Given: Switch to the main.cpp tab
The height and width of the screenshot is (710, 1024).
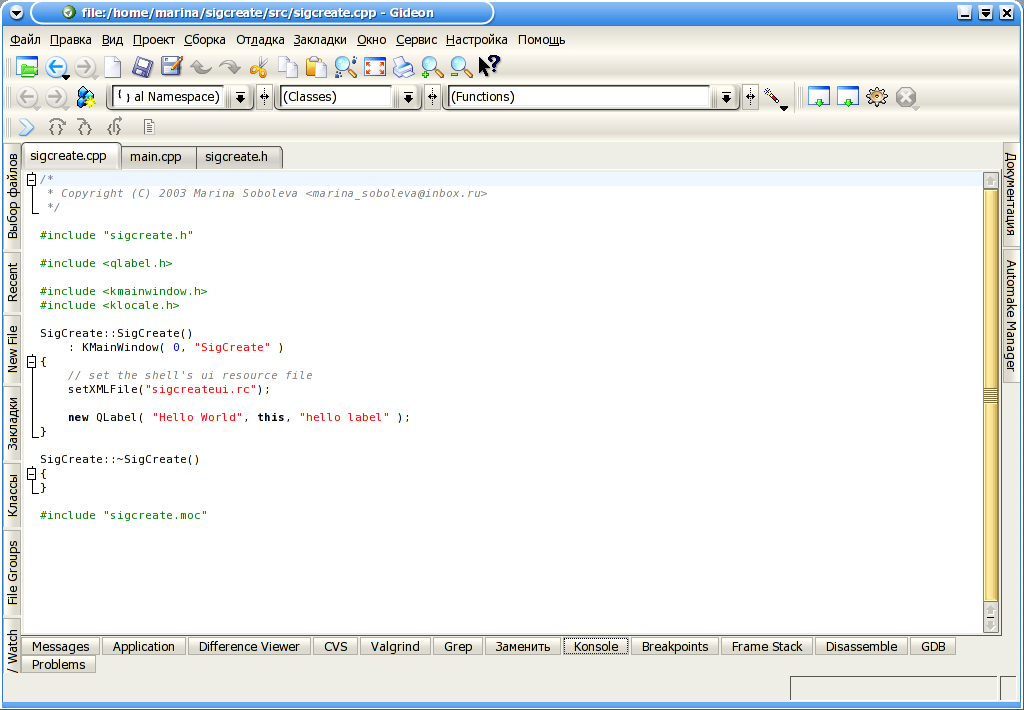Looking at the screenshot, I should pyautogui.click(x=158, y=157).
